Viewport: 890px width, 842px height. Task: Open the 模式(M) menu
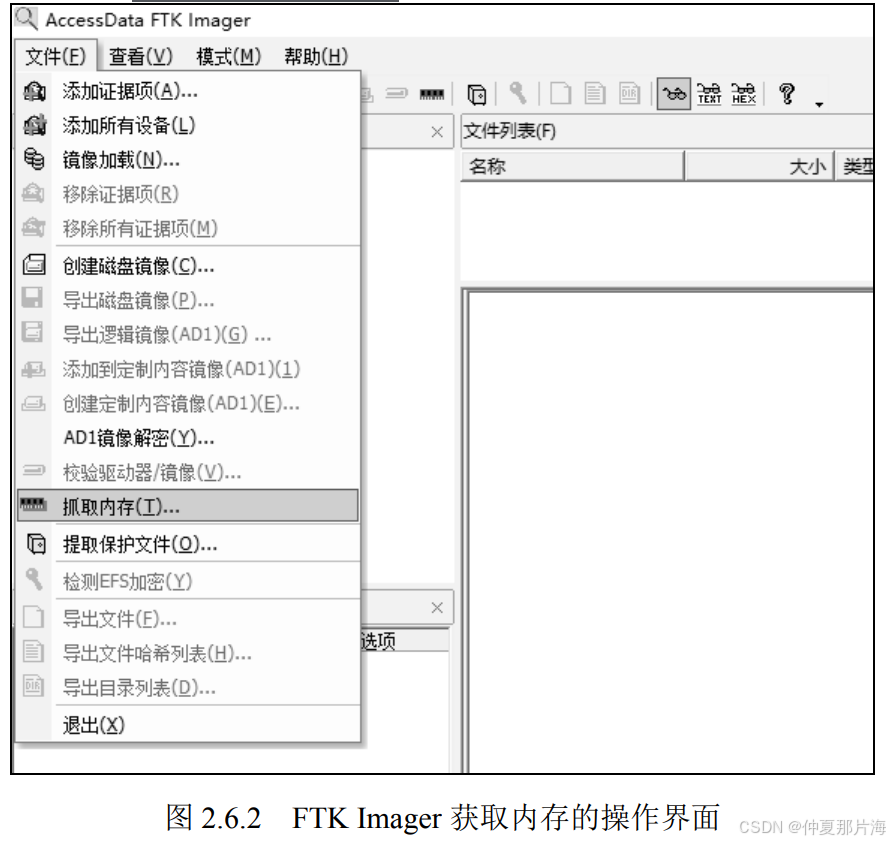click(x=229, y=56)
